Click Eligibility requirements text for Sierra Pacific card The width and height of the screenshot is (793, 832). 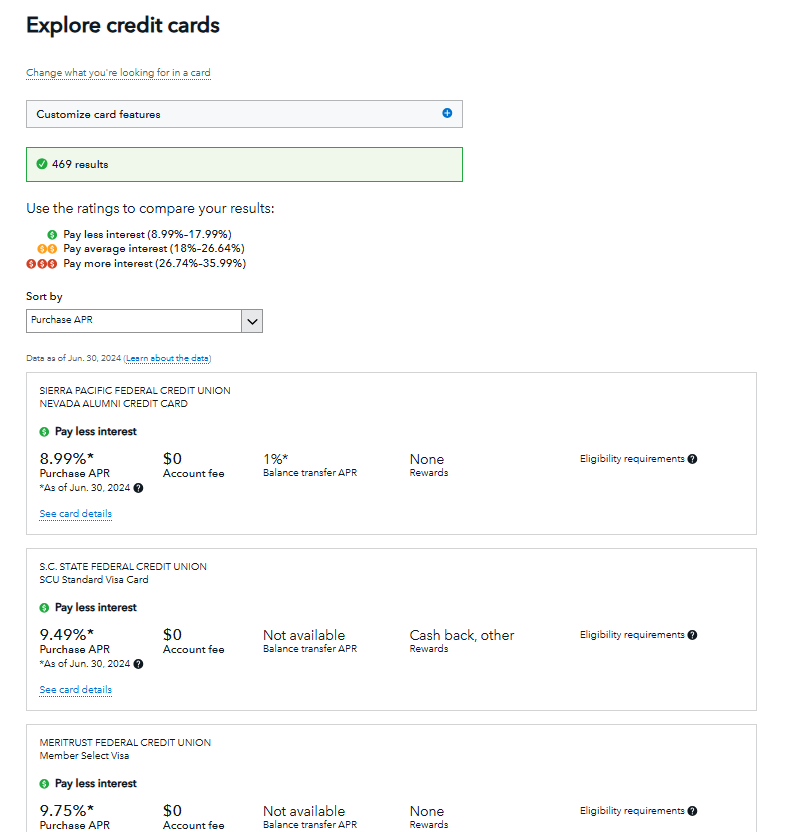631,459
